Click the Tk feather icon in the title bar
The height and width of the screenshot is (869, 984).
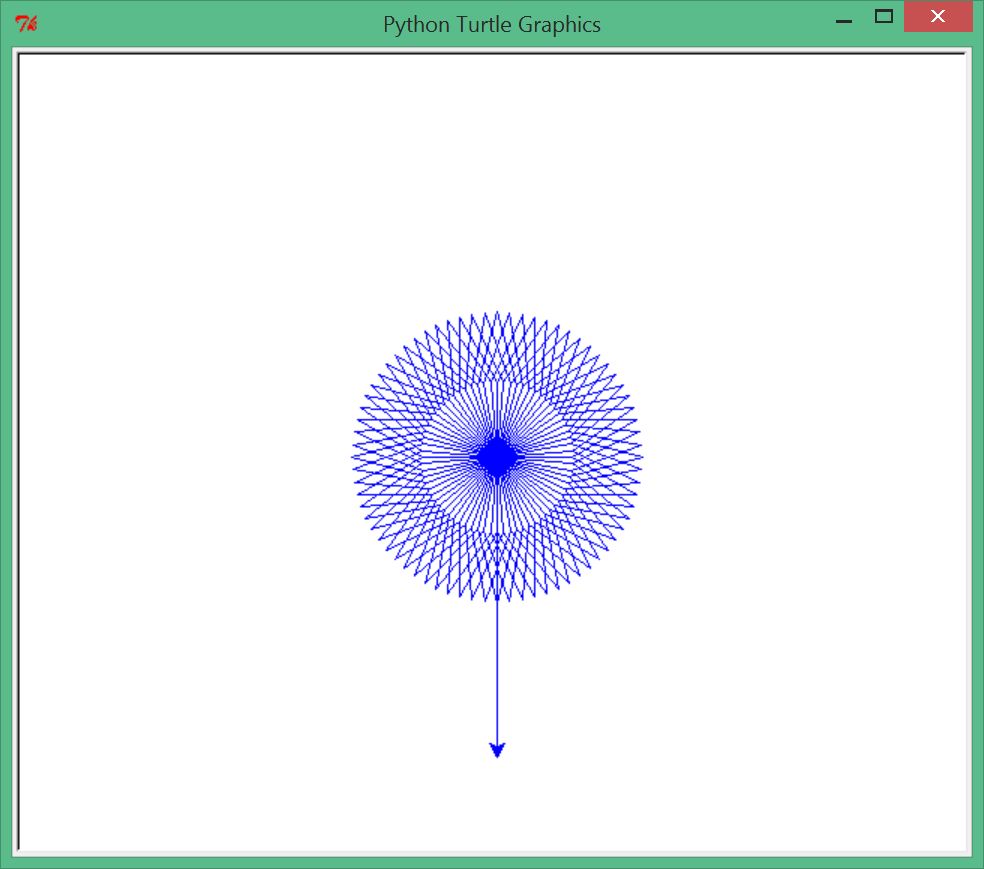(x=27, y=21)
